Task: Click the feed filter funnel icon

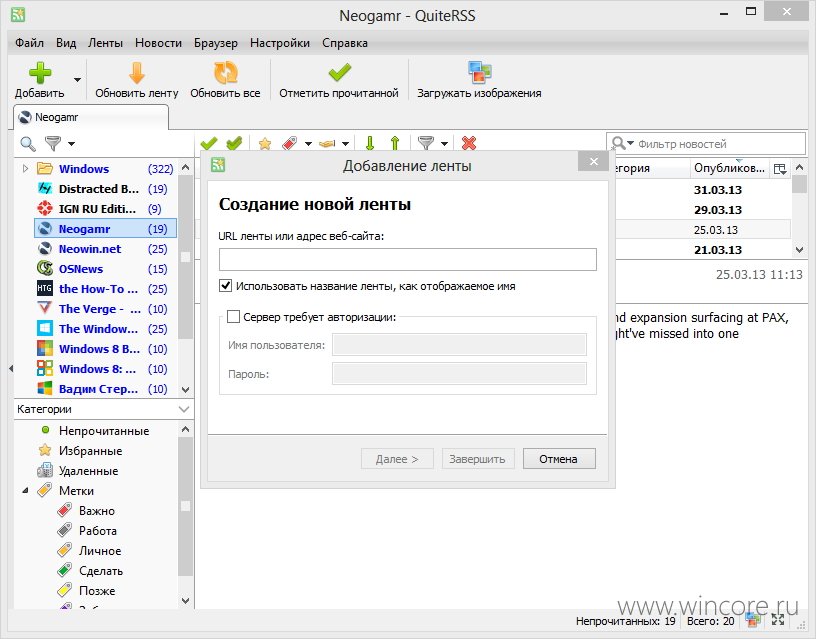Action: coord(53,143)
